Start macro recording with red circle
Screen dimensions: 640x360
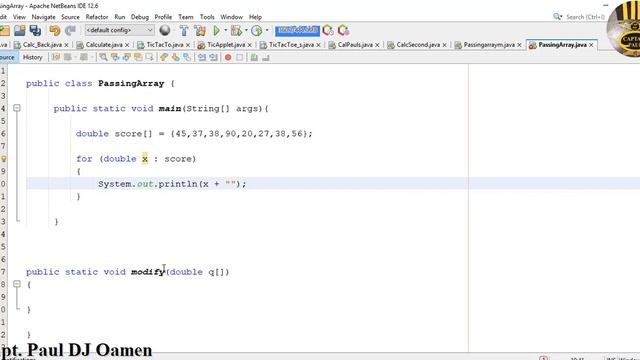(228, 57)
